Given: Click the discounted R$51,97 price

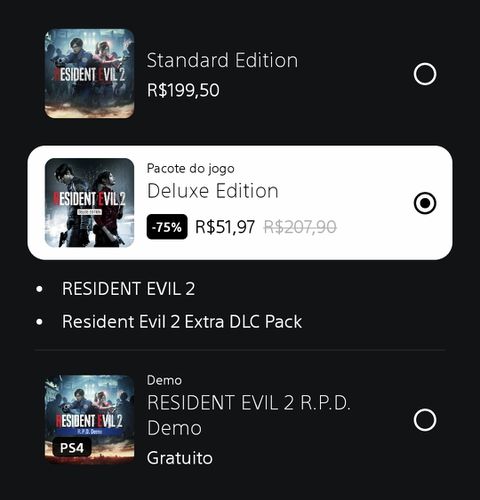Looking at the screenshot, I should (225, 227).
